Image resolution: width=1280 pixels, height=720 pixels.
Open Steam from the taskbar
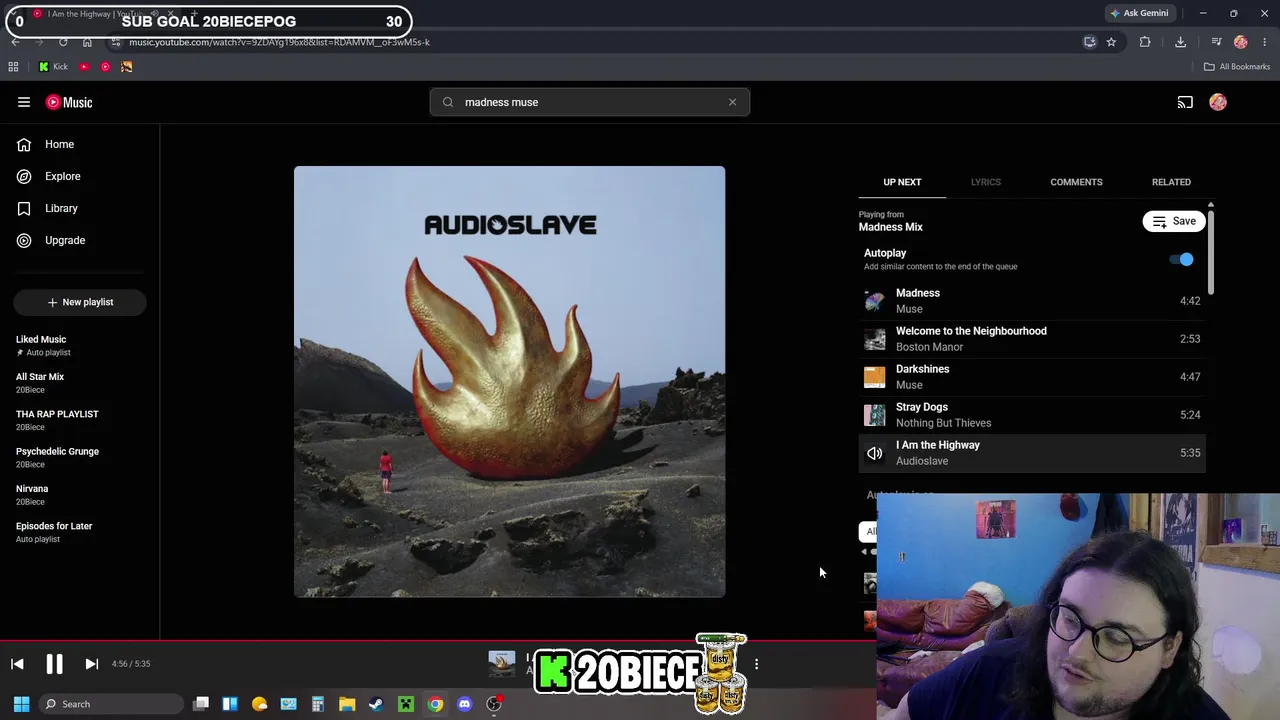376,704
